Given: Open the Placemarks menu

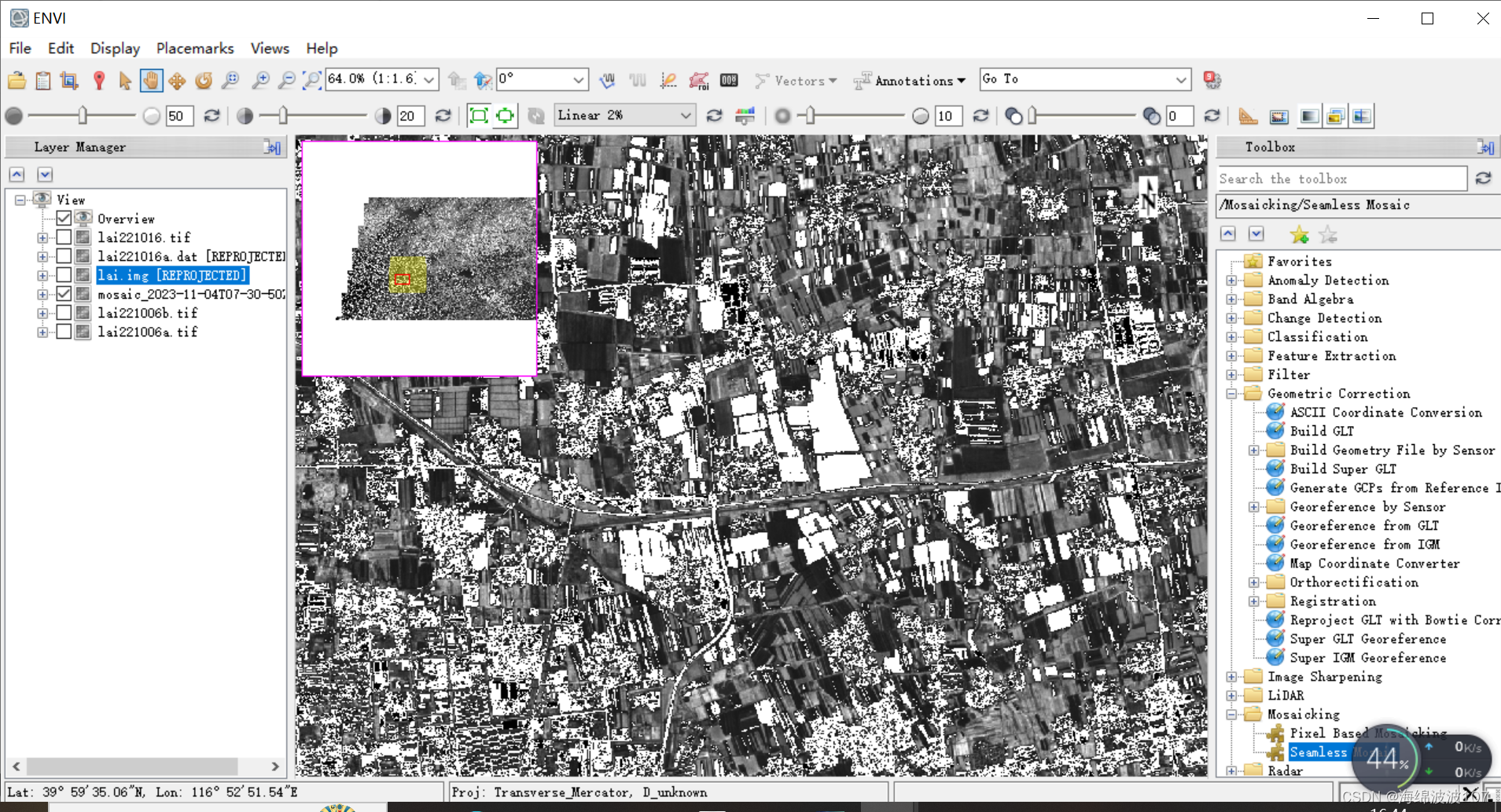Looking at the screenshot, I should (195, 48).
